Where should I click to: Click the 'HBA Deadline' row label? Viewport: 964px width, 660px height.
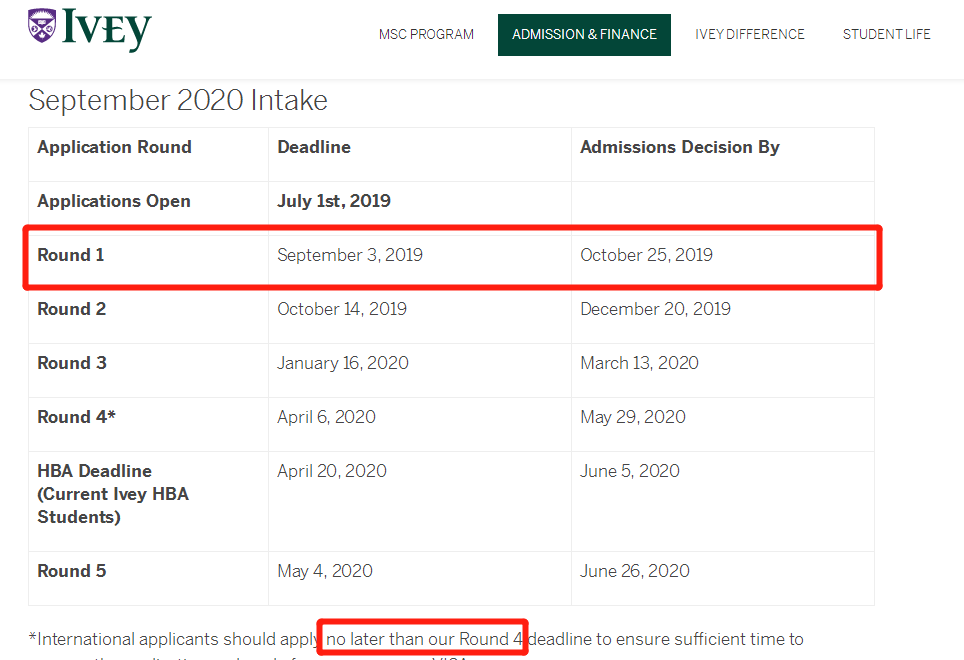[113, 494]
